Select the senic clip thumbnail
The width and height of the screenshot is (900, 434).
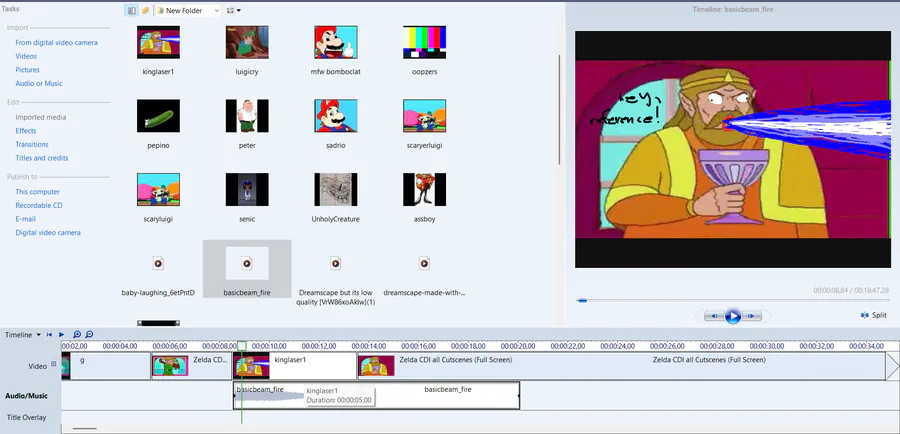247,189
